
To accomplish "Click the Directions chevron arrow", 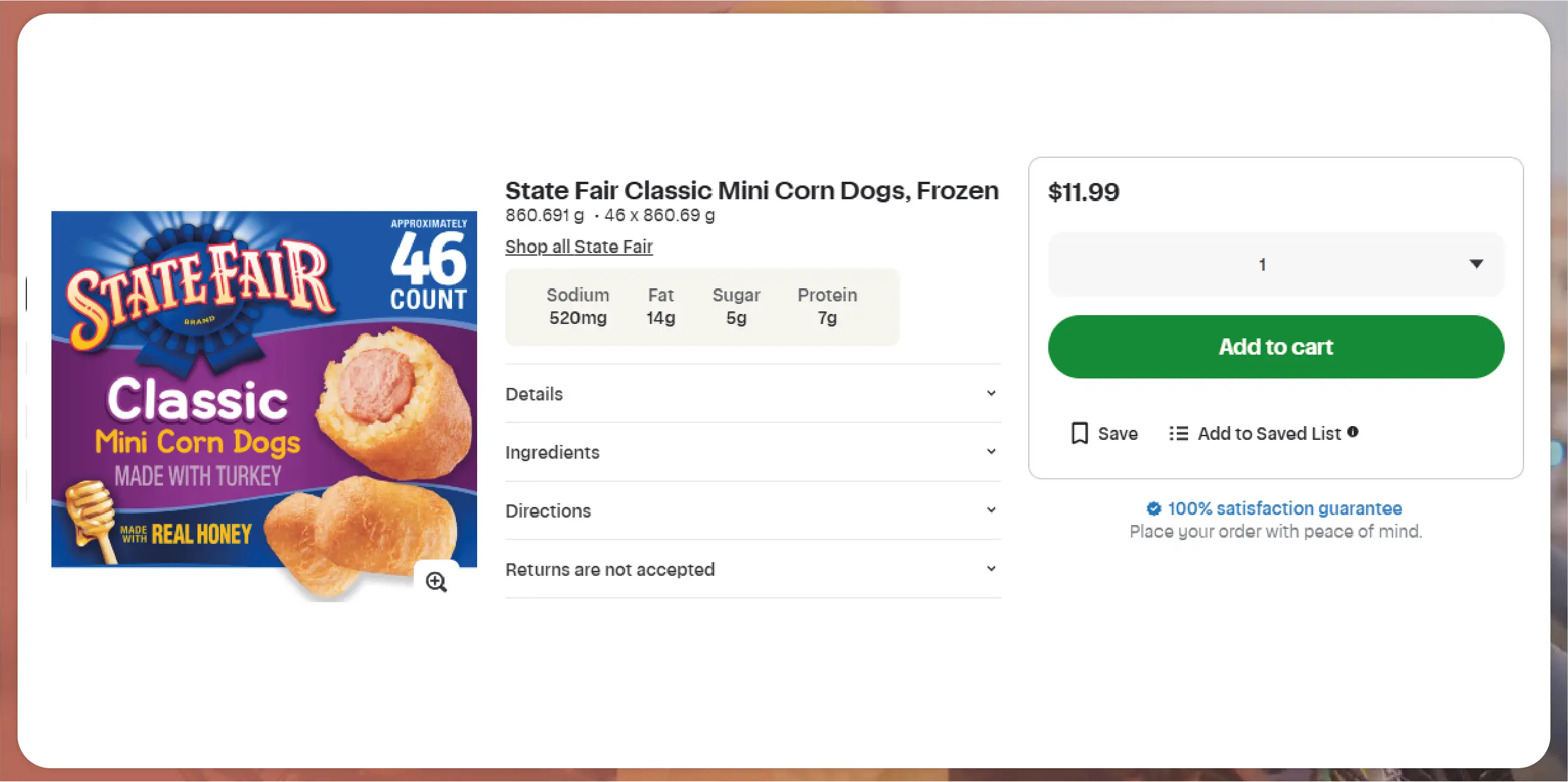I will tap(991, 509).
